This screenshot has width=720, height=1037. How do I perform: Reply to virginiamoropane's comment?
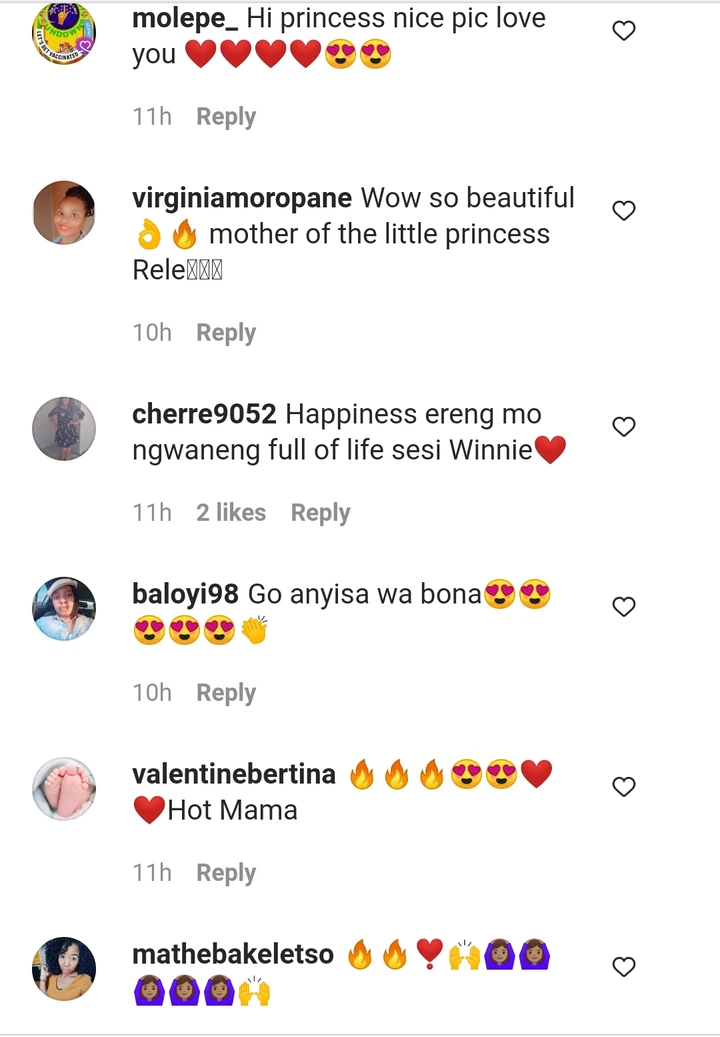(226, 333)
